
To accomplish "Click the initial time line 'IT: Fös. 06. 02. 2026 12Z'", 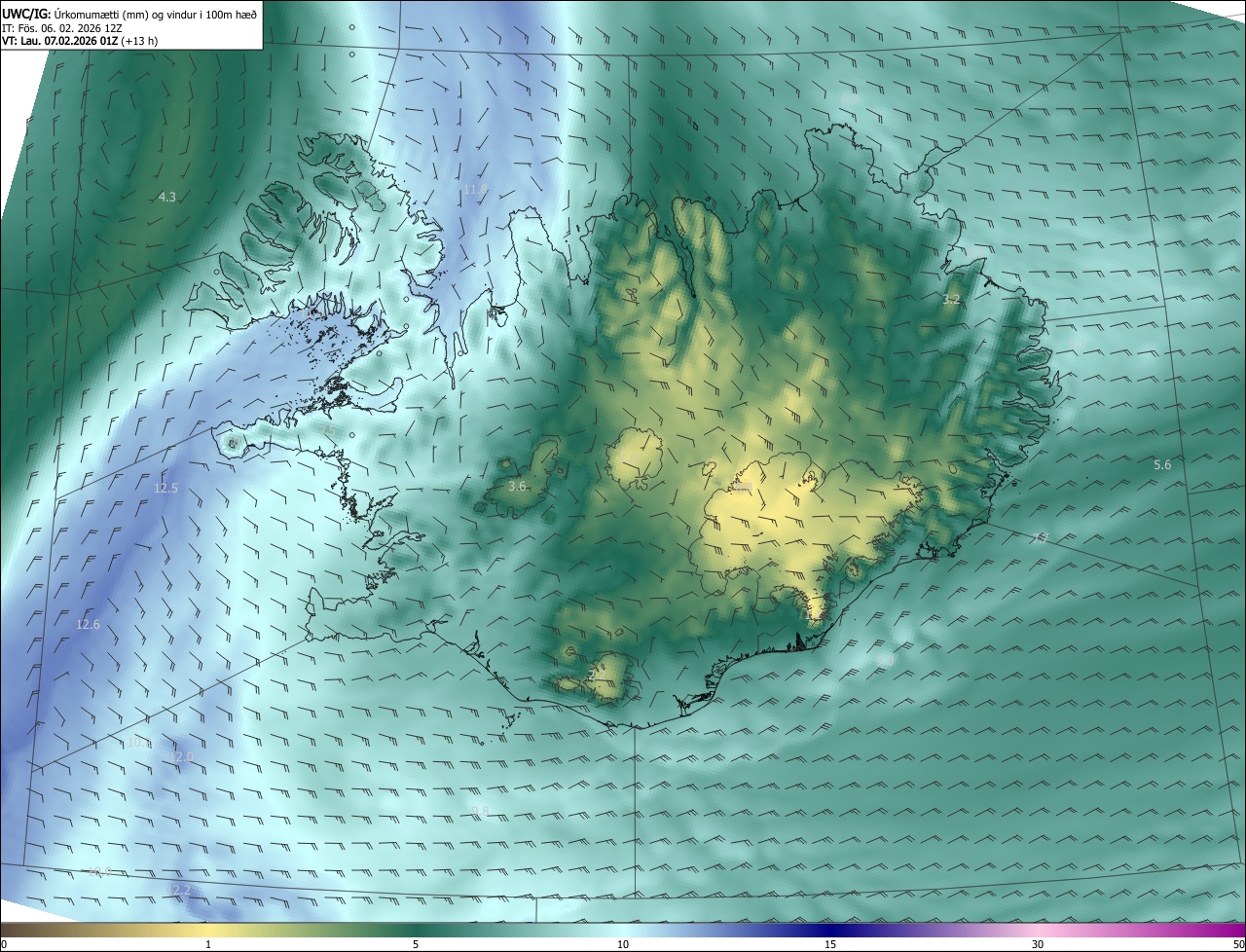I will pos(62,28).
